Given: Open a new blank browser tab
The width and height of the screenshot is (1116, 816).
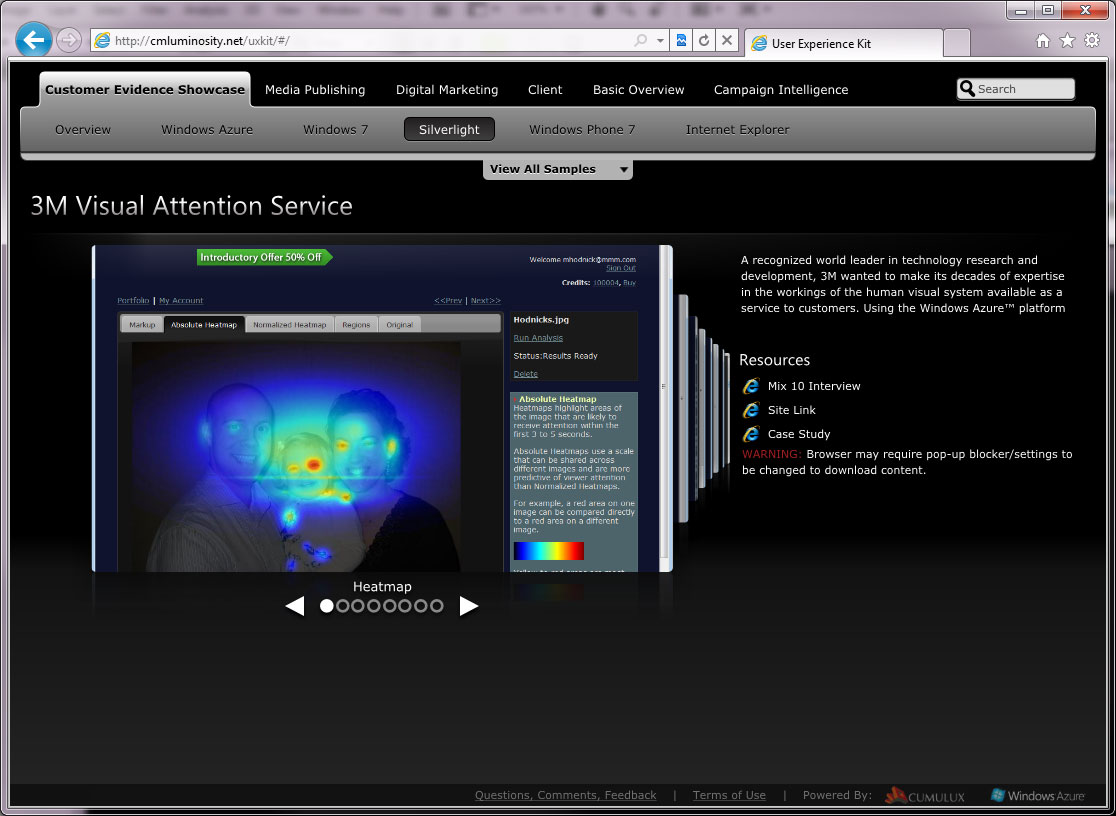Looking at the screenshot, I should 957,43.
